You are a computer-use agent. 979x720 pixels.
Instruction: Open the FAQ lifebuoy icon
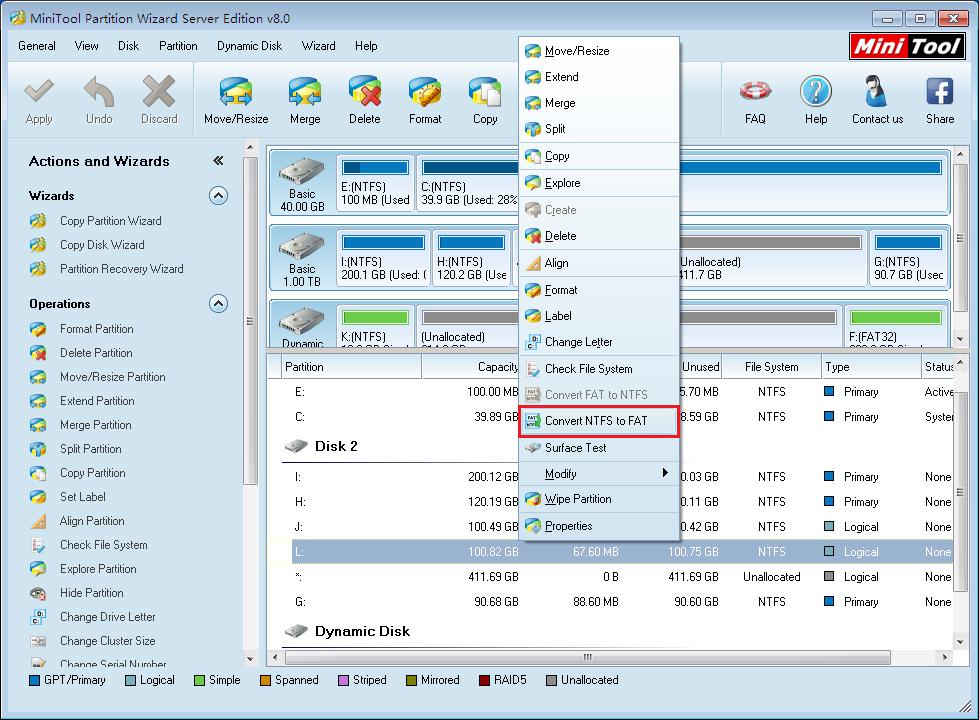[x=755, y=94]
